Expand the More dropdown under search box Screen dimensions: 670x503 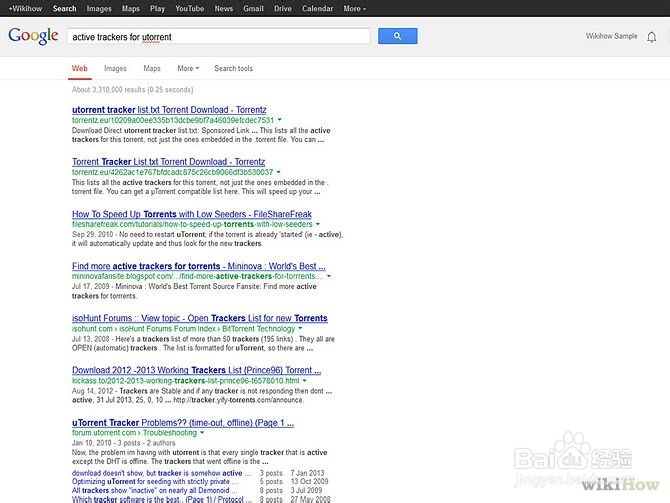point(188,68)
